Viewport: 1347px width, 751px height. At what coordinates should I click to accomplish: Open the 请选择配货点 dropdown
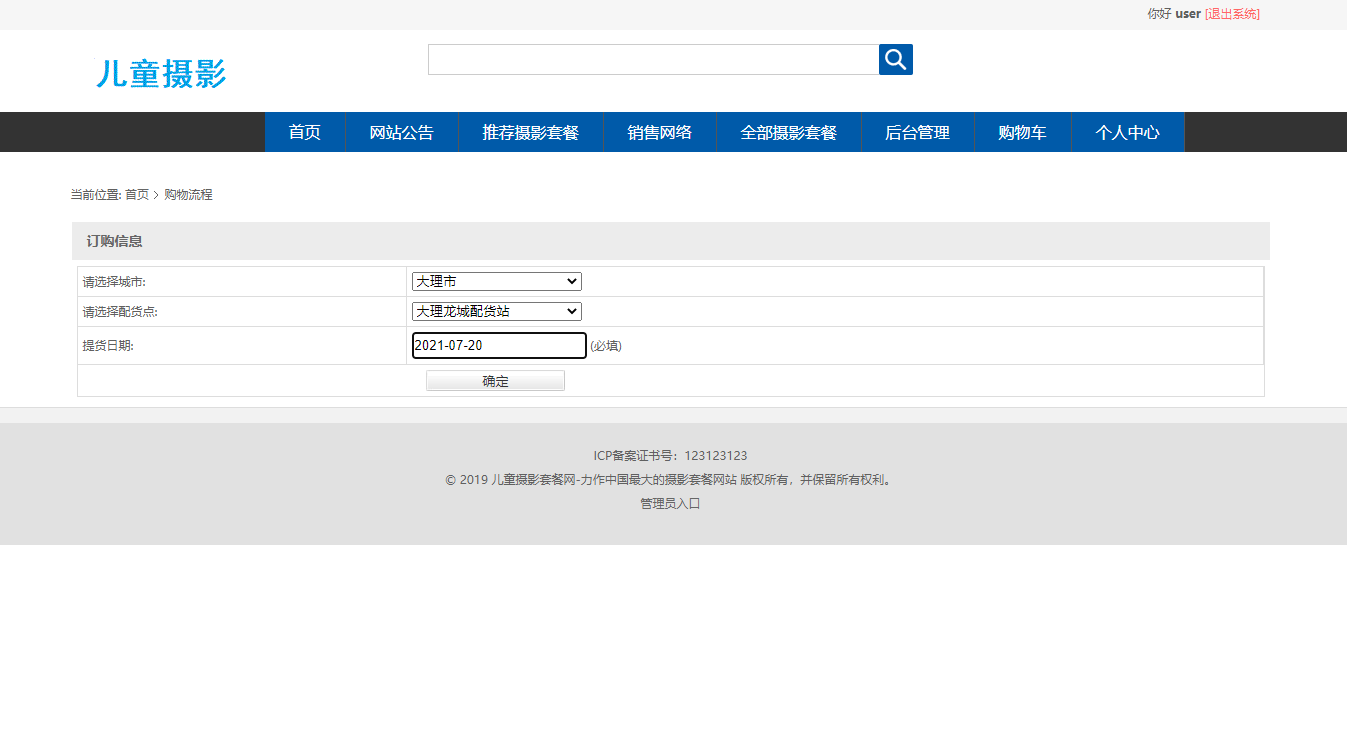click(x=494, y=311)
